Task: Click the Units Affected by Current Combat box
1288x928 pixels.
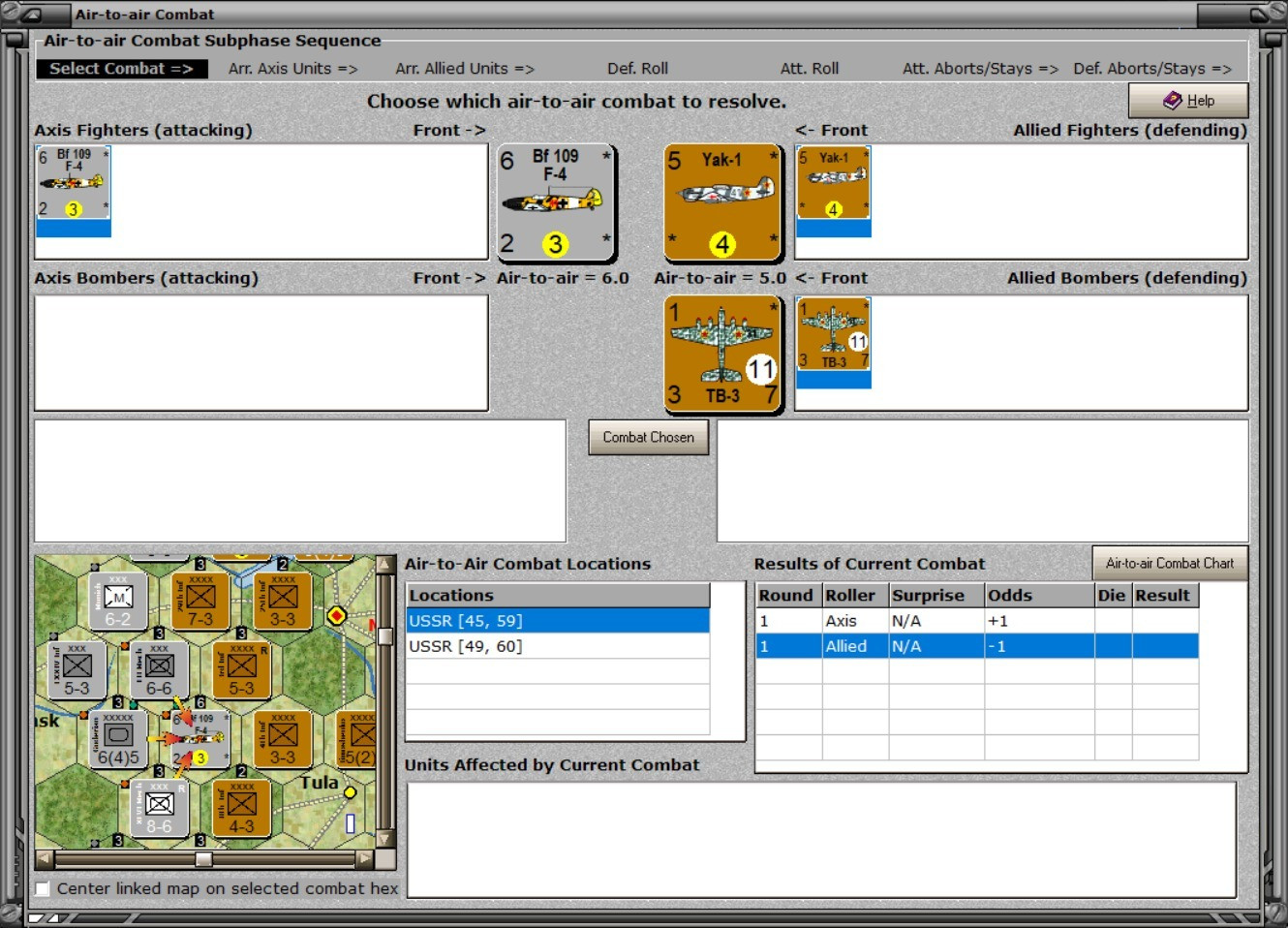Action: click(x=821, y=840)
